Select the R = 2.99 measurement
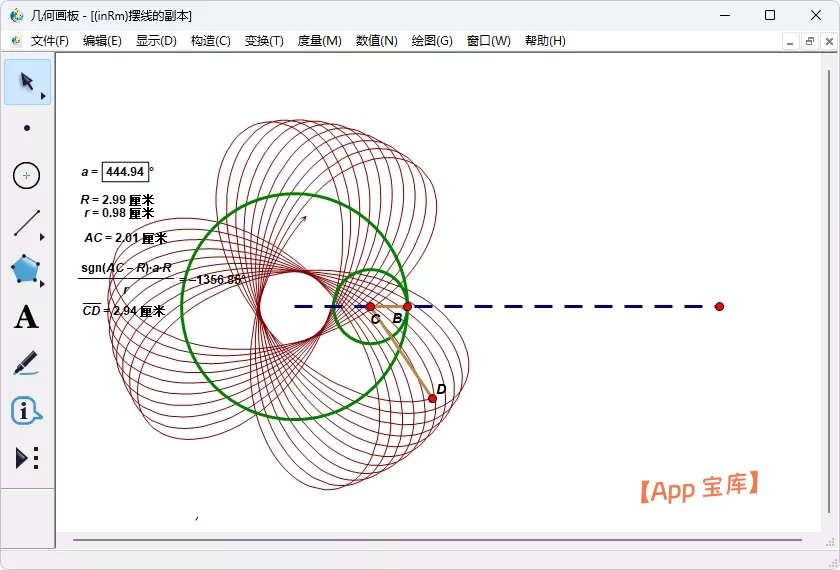840x570 pixels. (117, 200)
